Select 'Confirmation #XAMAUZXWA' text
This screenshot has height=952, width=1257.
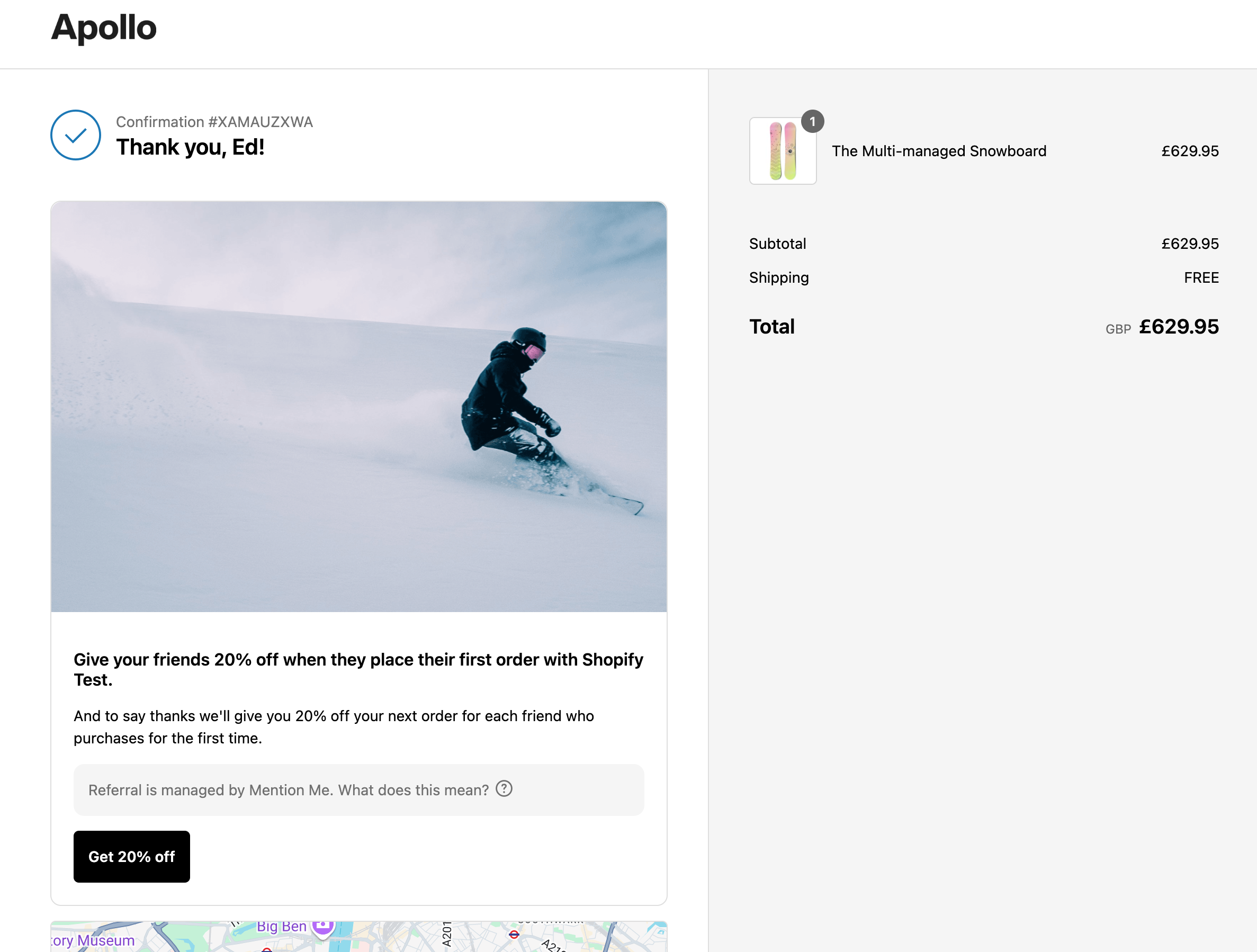pos(214,122)
